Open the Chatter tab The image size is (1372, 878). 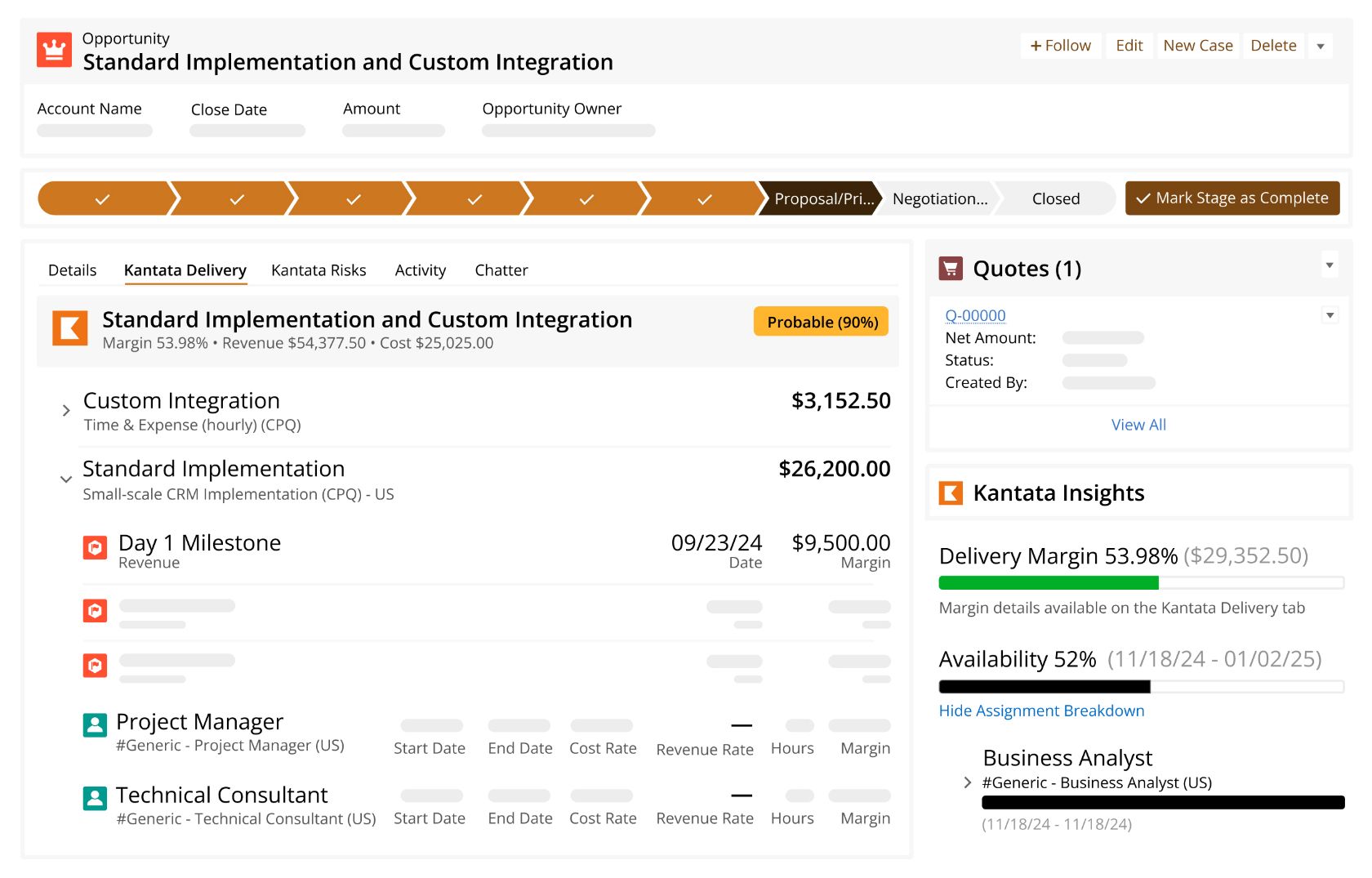(501, 270)
